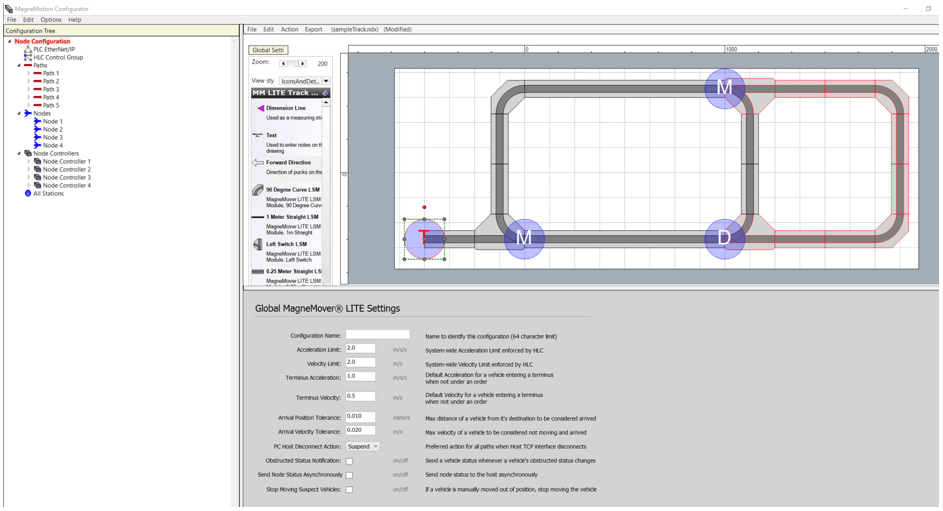This screenshot has width=943, height=511.
Task: Click the Global Settings button
Action: tap(268, 50)
